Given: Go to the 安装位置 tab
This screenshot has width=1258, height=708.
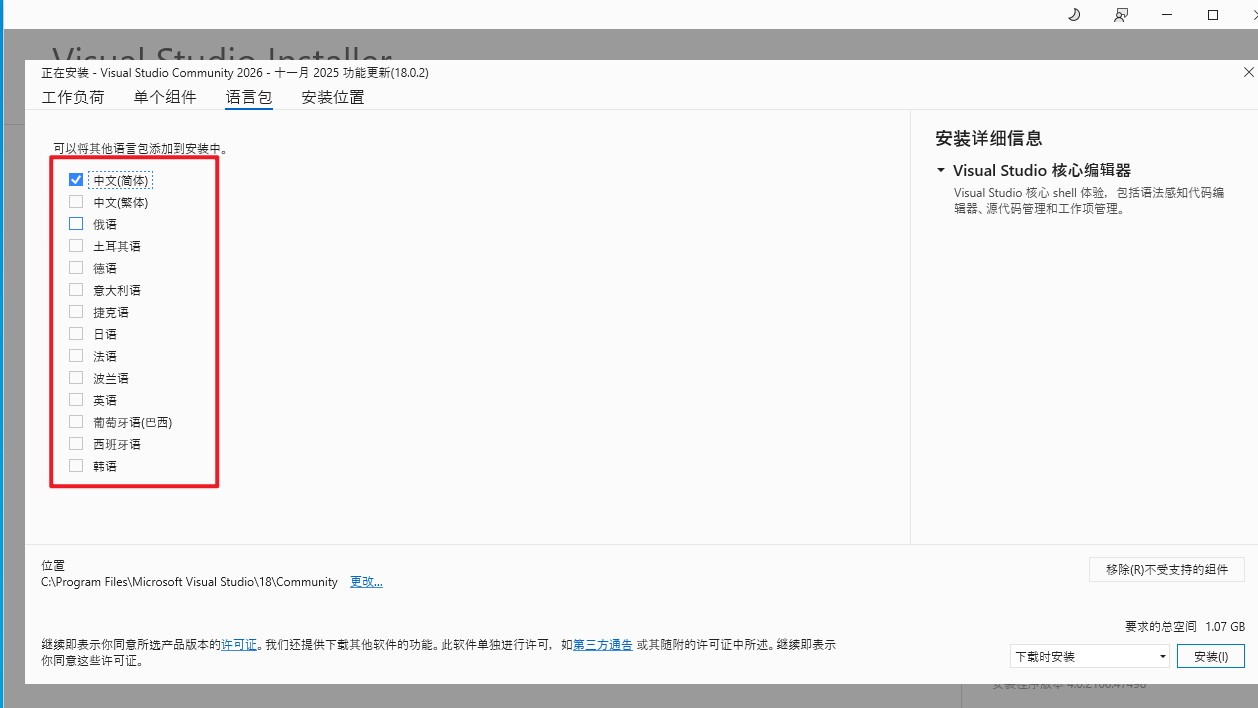Looking at the screenshot, I should (x=333, y=97).
